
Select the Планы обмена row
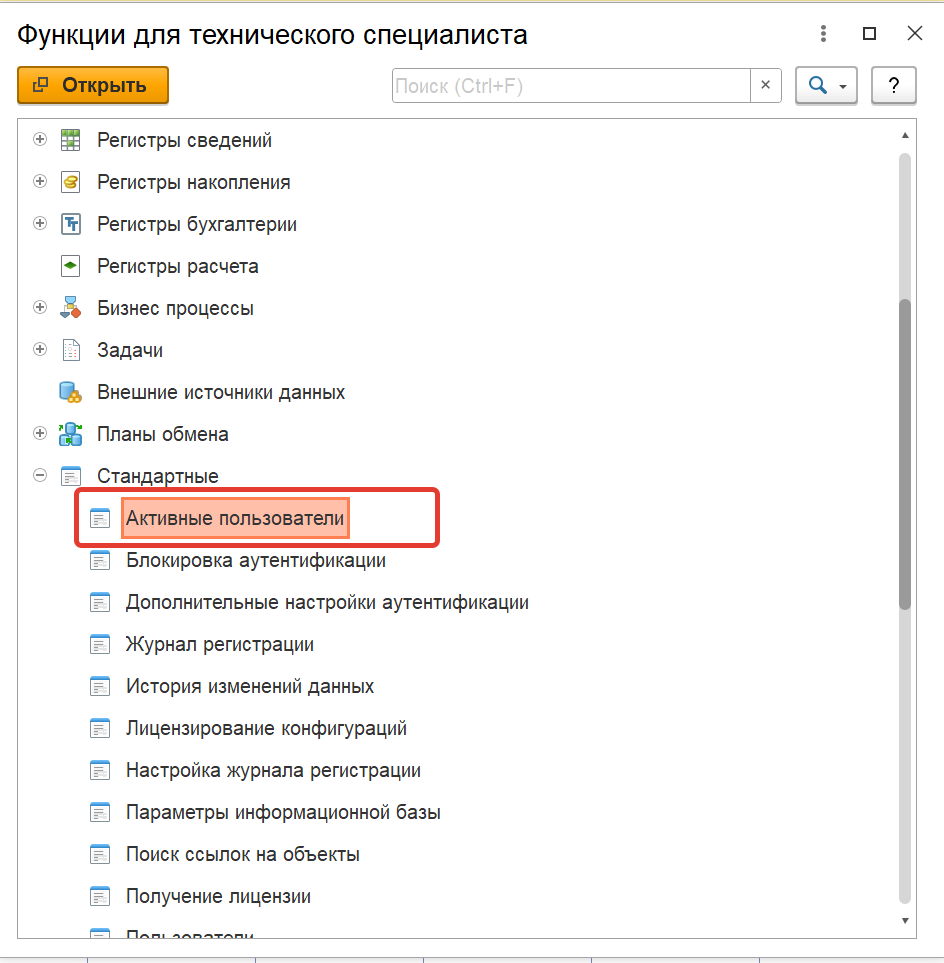[x=163, y=434]
